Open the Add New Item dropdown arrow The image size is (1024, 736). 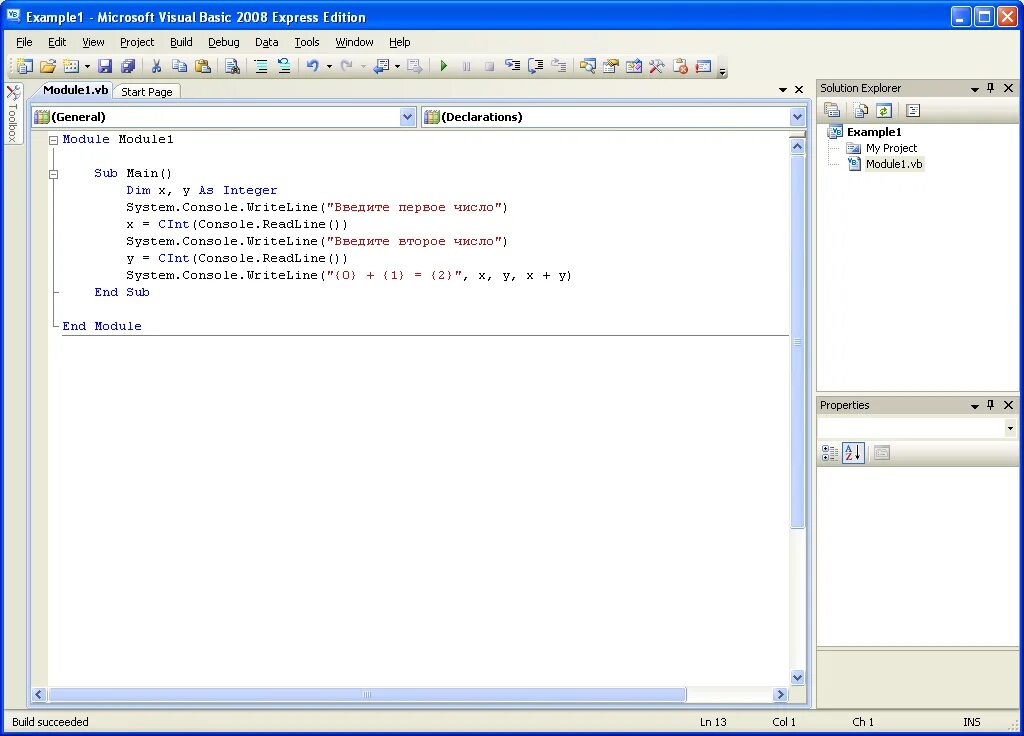pos(87,66)
